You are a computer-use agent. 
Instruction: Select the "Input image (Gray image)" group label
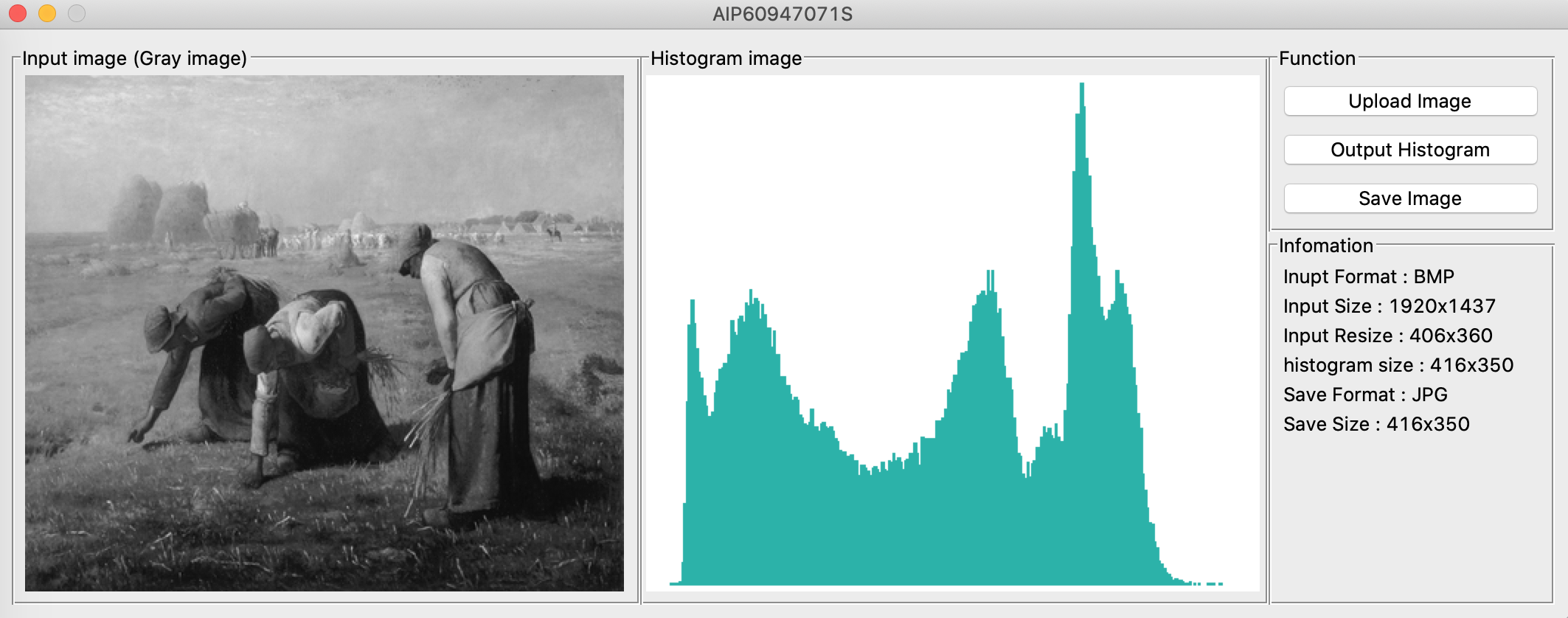click(x=134, y=58)
